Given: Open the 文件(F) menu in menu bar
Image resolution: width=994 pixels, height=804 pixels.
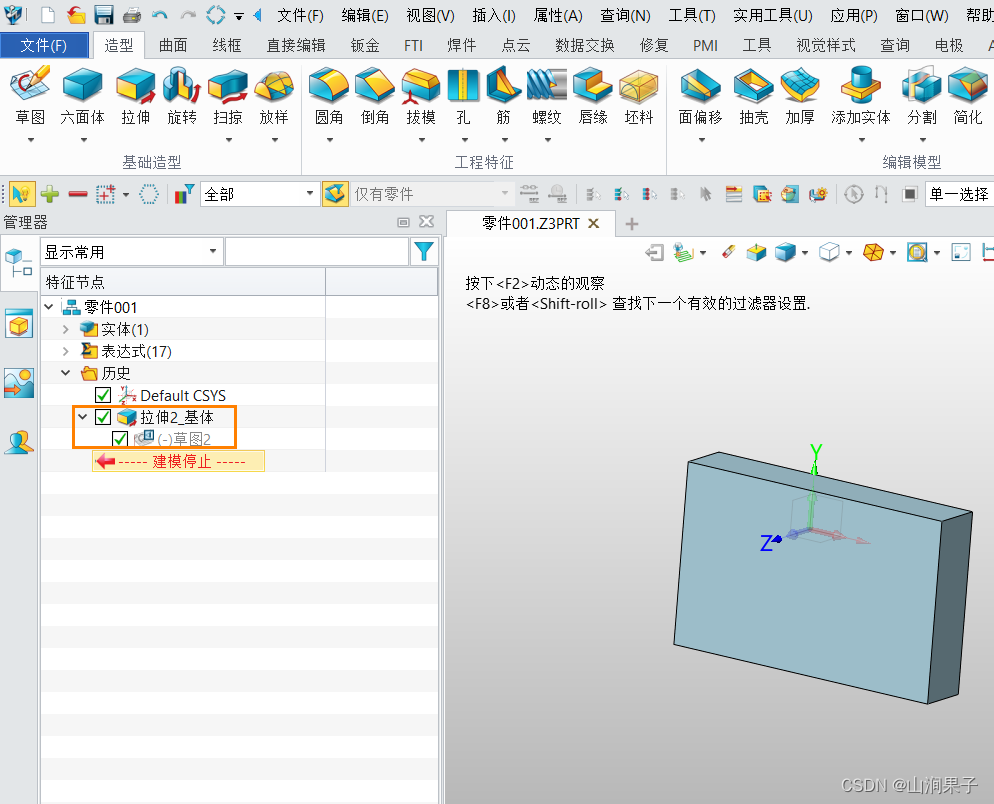Looking at the screenshot, I should click(300, 15).
